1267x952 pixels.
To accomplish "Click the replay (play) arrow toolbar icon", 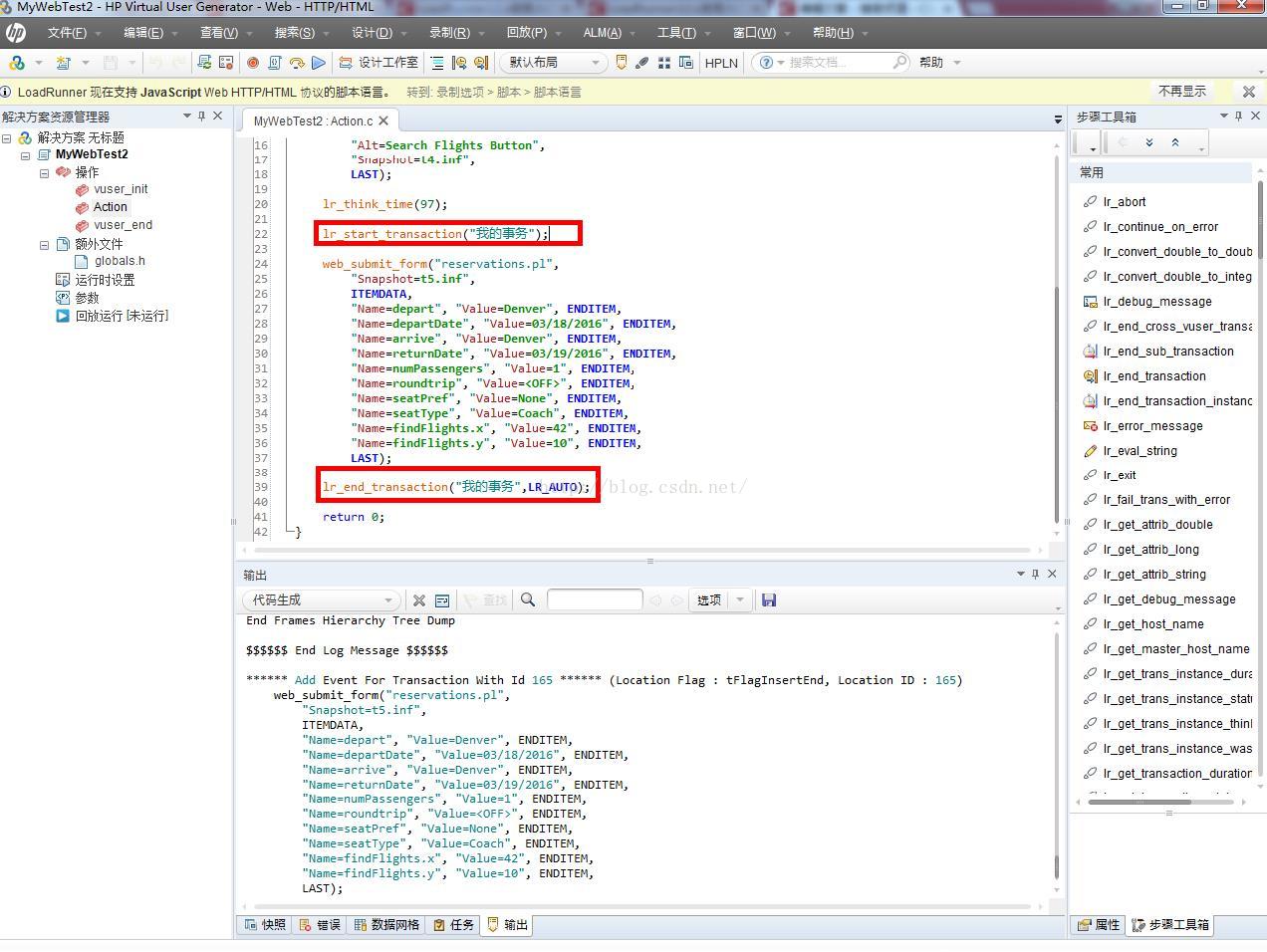I will [319, 62].
